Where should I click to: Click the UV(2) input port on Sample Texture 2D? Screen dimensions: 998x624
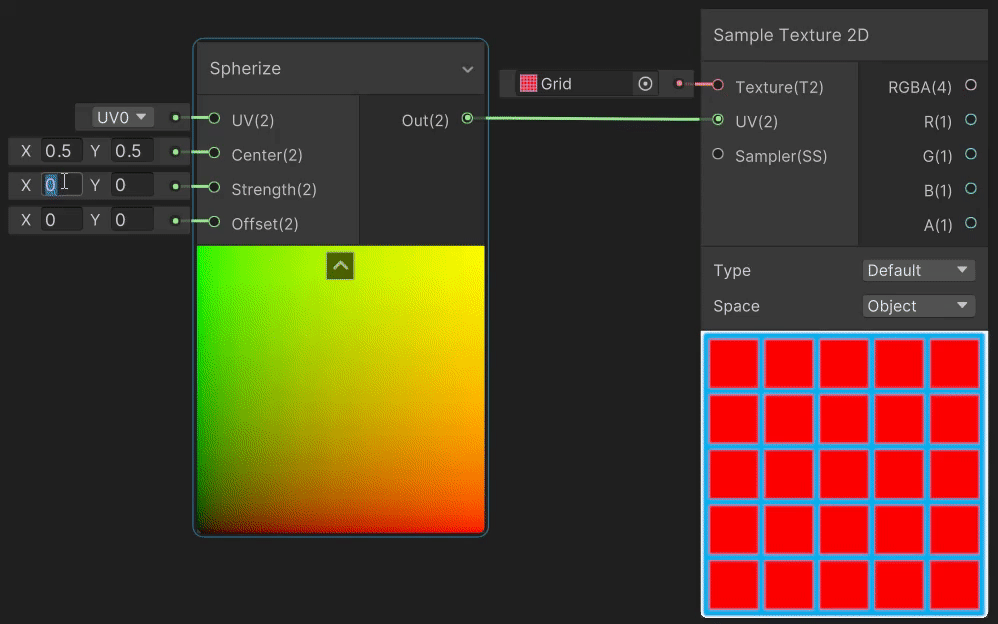tap(718, 120)
